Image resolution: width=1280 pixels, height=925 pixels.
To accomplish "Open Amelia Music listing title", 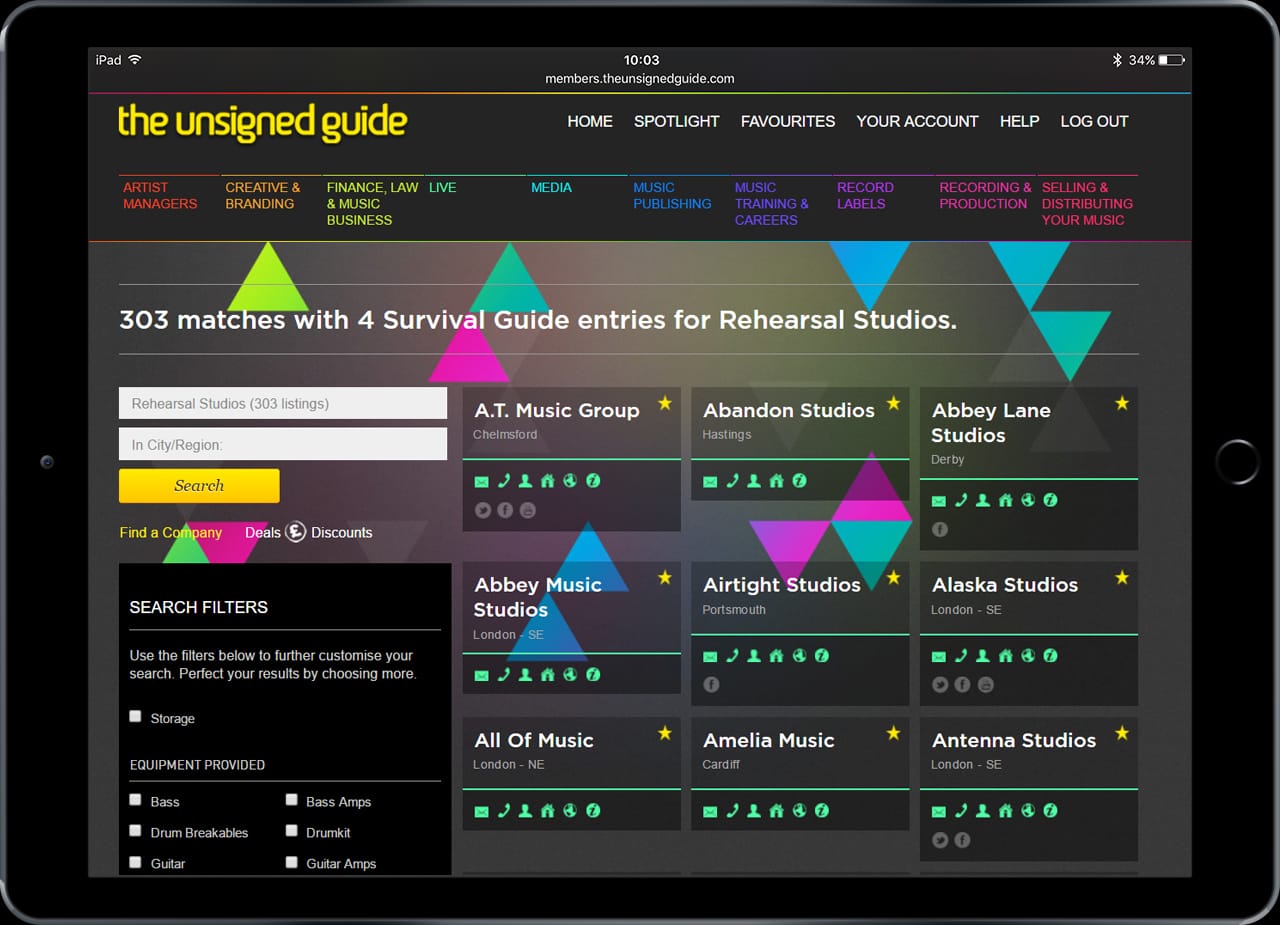I will [x=768, y=740].
